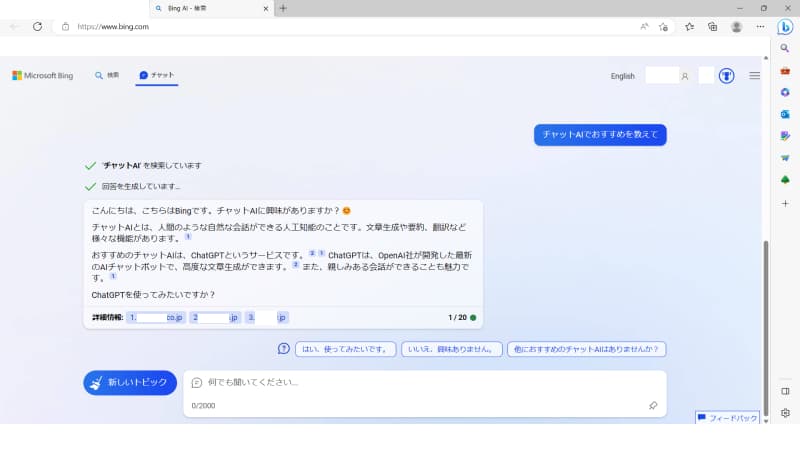
Task: Toggle the sidebar panel layout icon
Action: pos(785,391)
